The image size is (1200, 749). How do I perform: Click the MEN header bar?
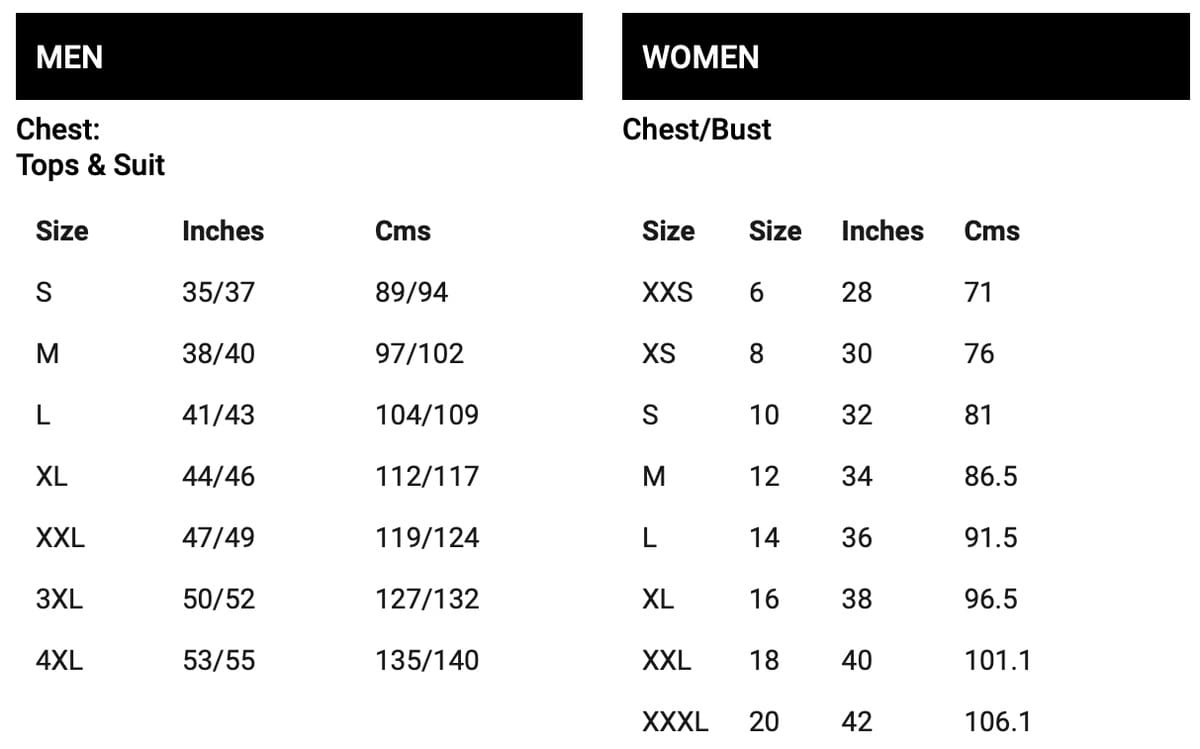click(x=299, y=56)
